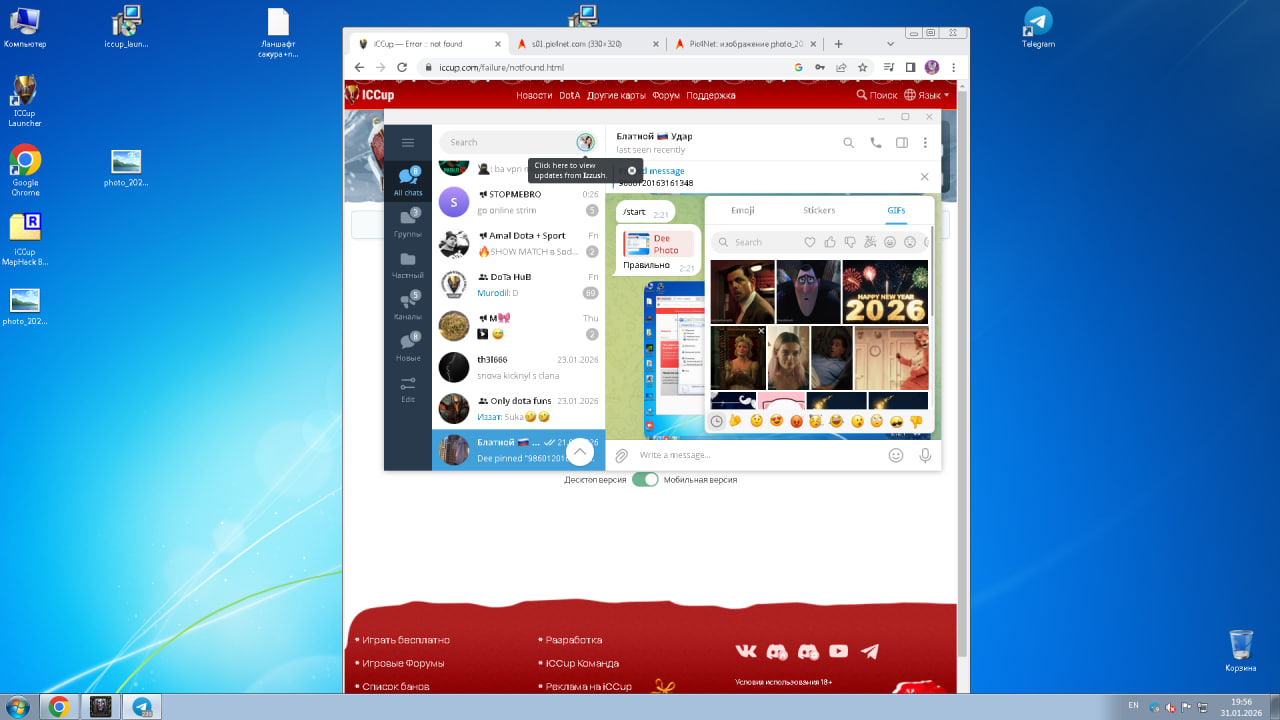Open Поддержка in the ICCup navigation
Screen dimensions: 1280x720
[711, 95]
